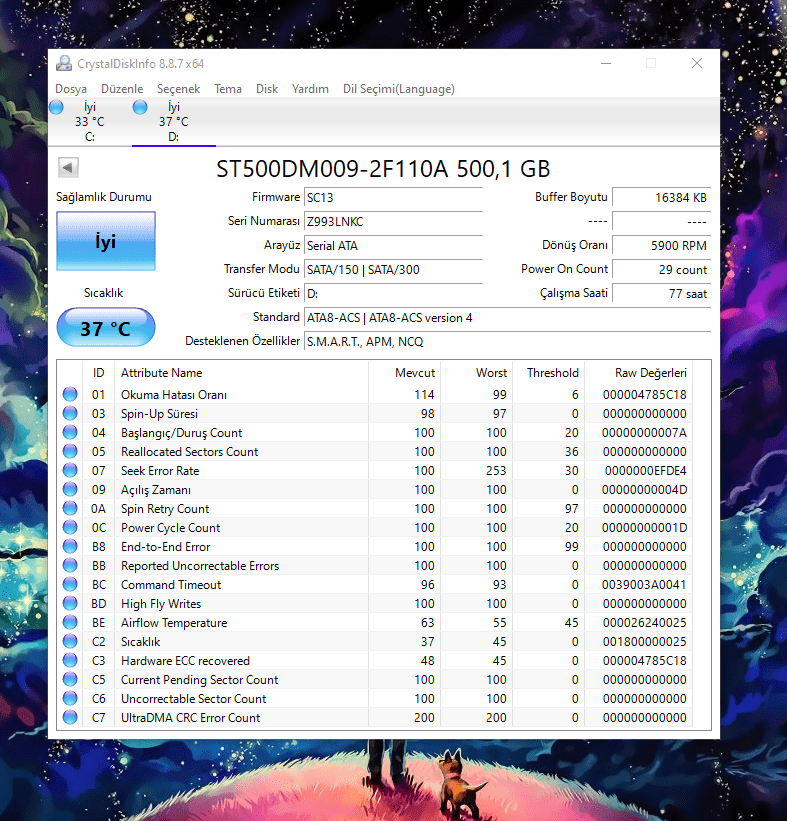Click the previous disk arrow button

click(68, 168)
